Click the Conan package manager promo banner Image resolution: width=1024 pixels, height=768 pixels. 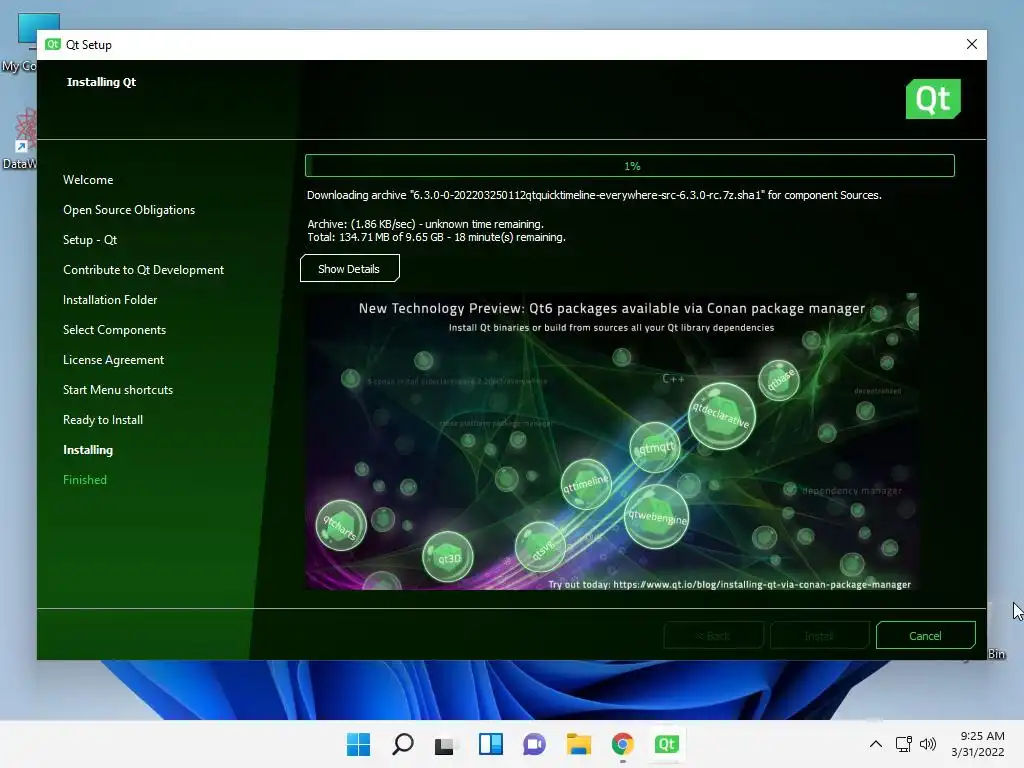pyautogui.click(x=612, y=441)
